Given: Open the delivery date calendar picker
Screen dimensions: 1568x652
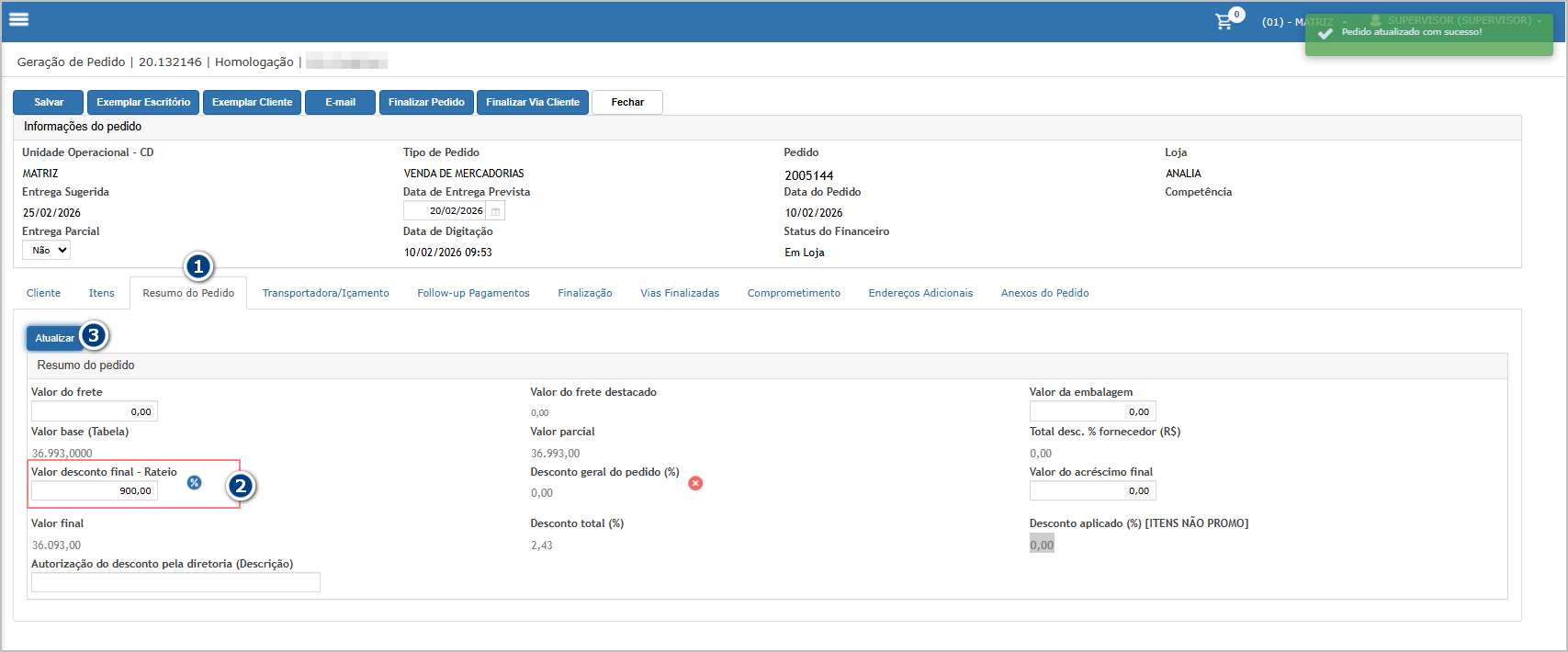Looking at the screenshot, I should coord(495,211).
